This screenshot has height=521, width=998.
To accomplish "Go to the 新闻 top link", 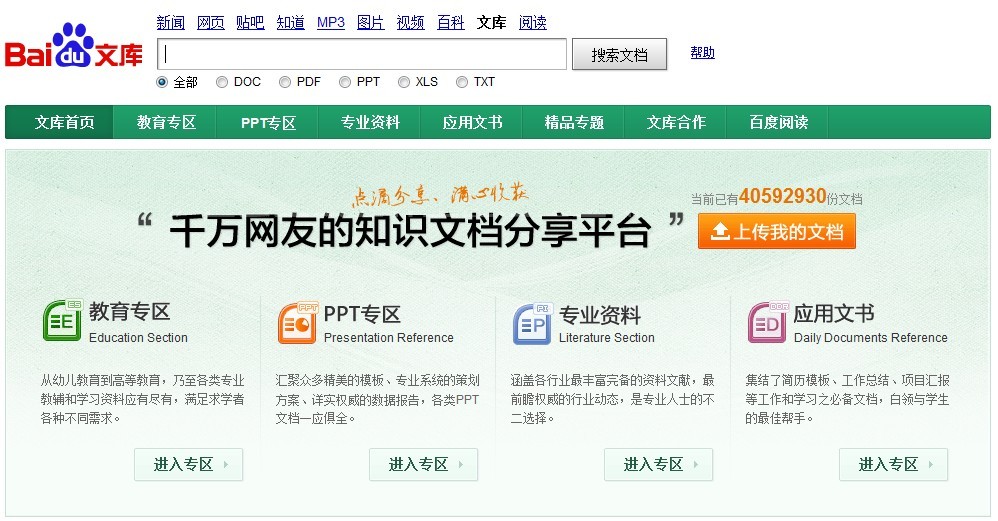I will tap(171, 23).
